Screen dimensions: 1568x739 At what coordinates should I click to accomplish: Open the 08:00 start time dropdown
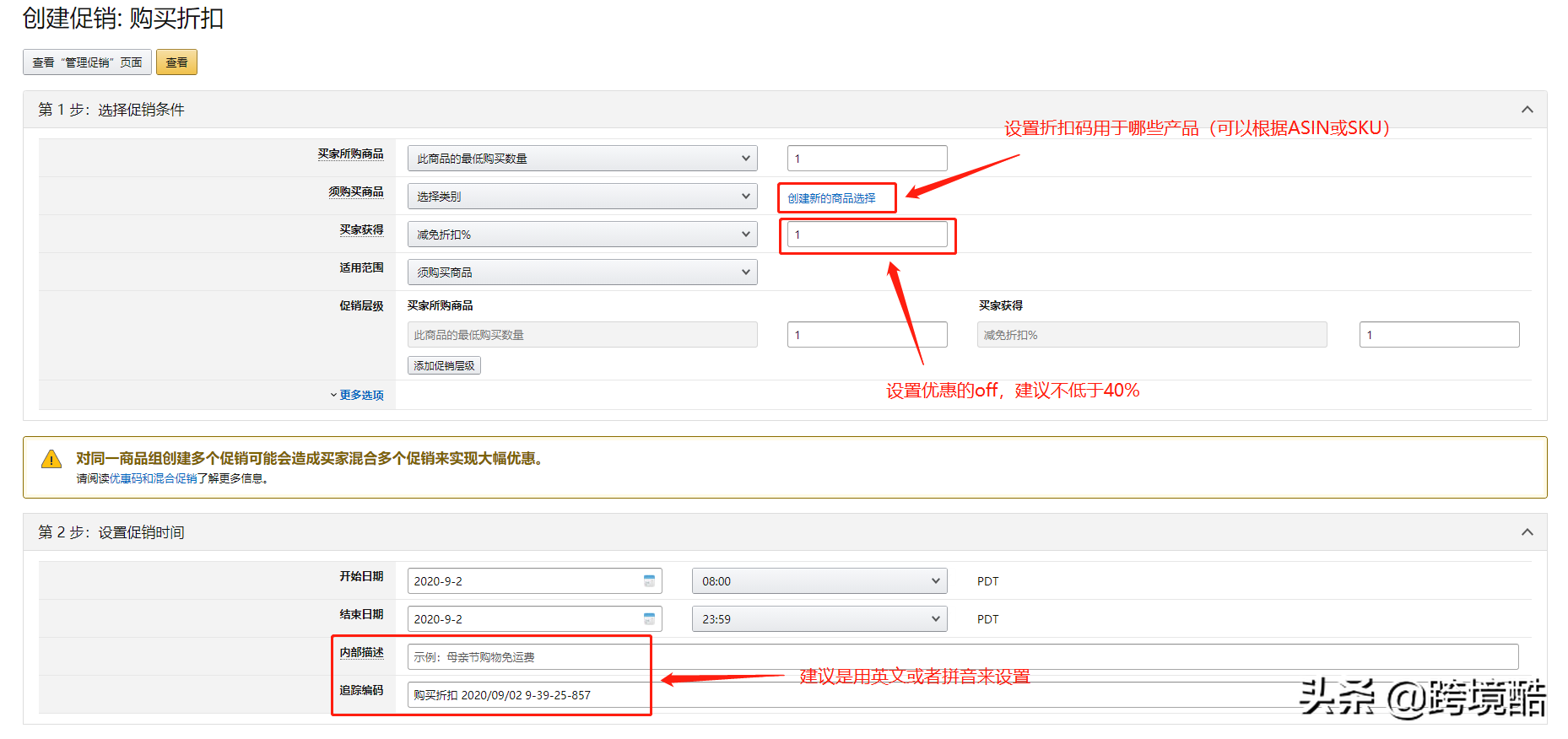click(x=819, y=581)
